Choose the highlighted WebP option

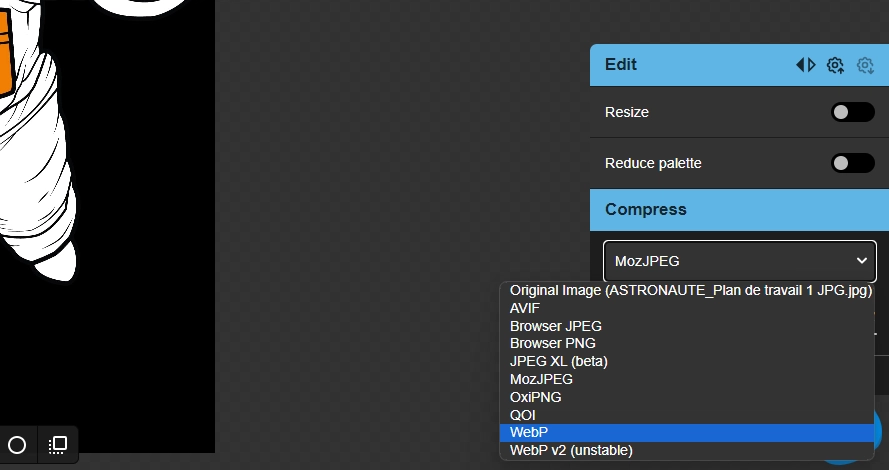pos(687,433)
